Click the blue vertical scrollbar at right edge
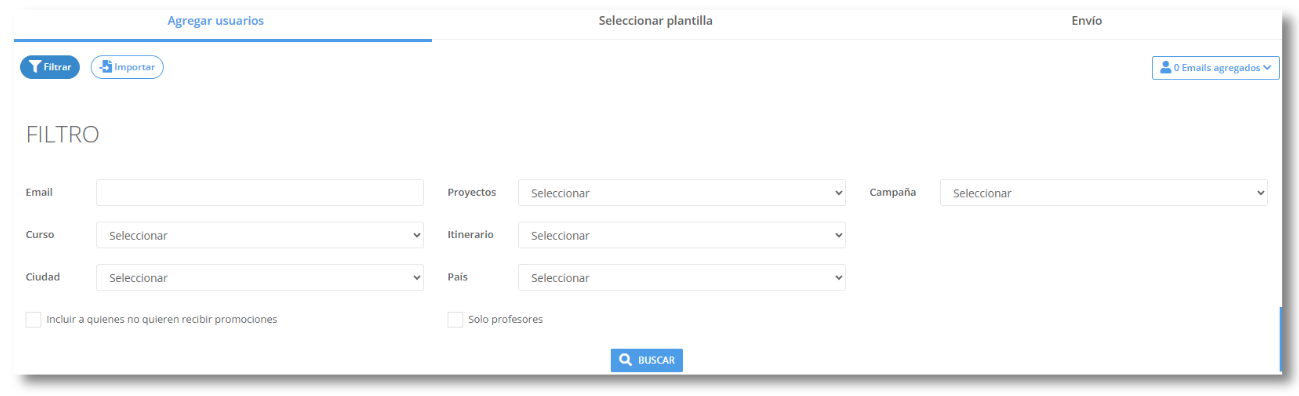 (1280, 339)
